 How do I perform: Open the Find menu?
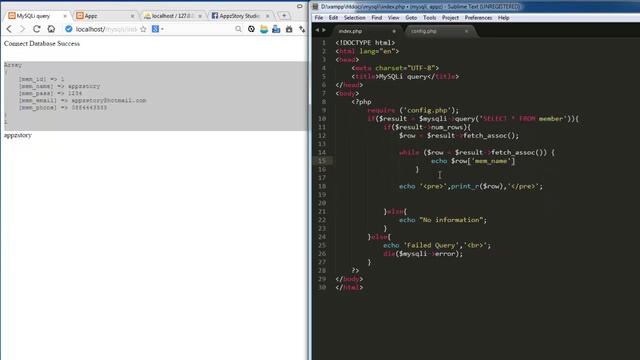point(376,18)
